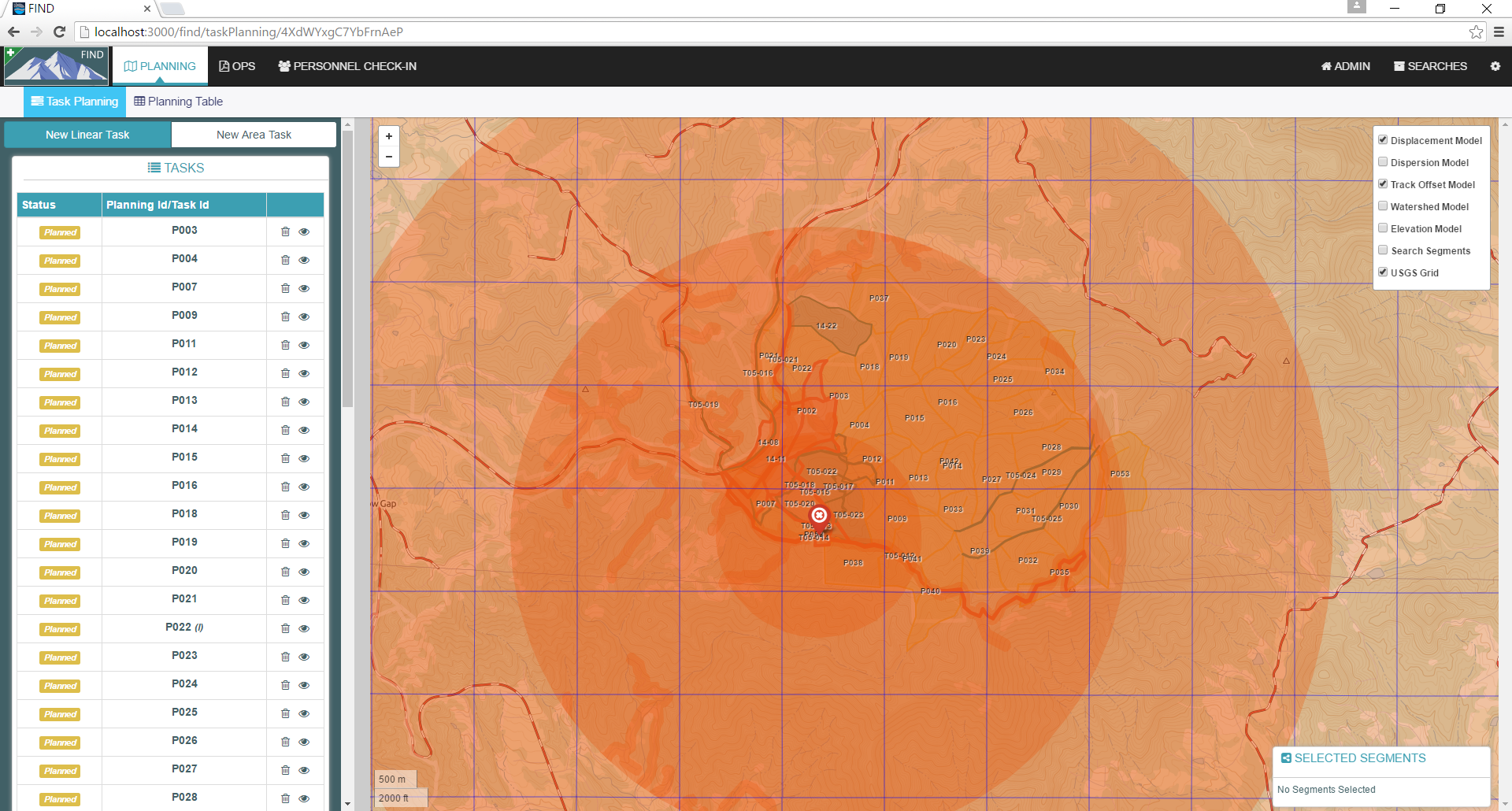The height and width of the screenshot is (811, 1512).
Task: Click the sidebar scrollbar thumb
Action: point(347,268)
